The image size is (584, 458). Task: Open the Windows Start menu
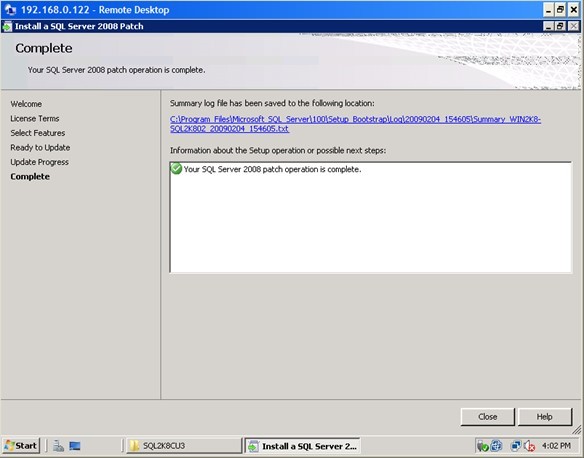click(x=21, y=445)
